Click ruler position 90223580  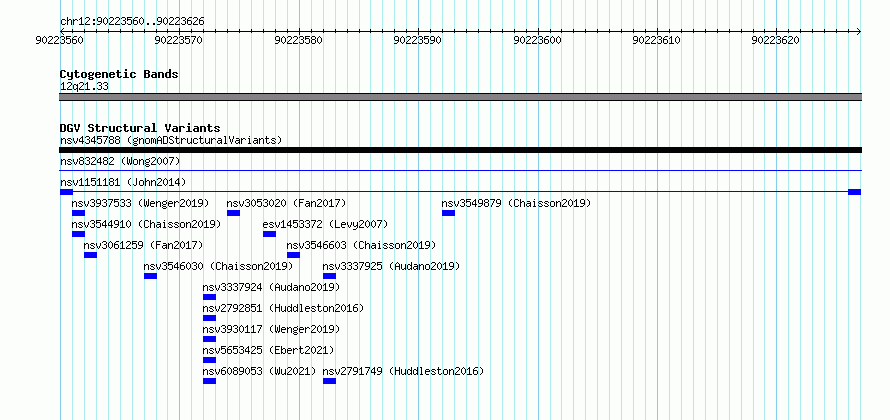(299, 40)
